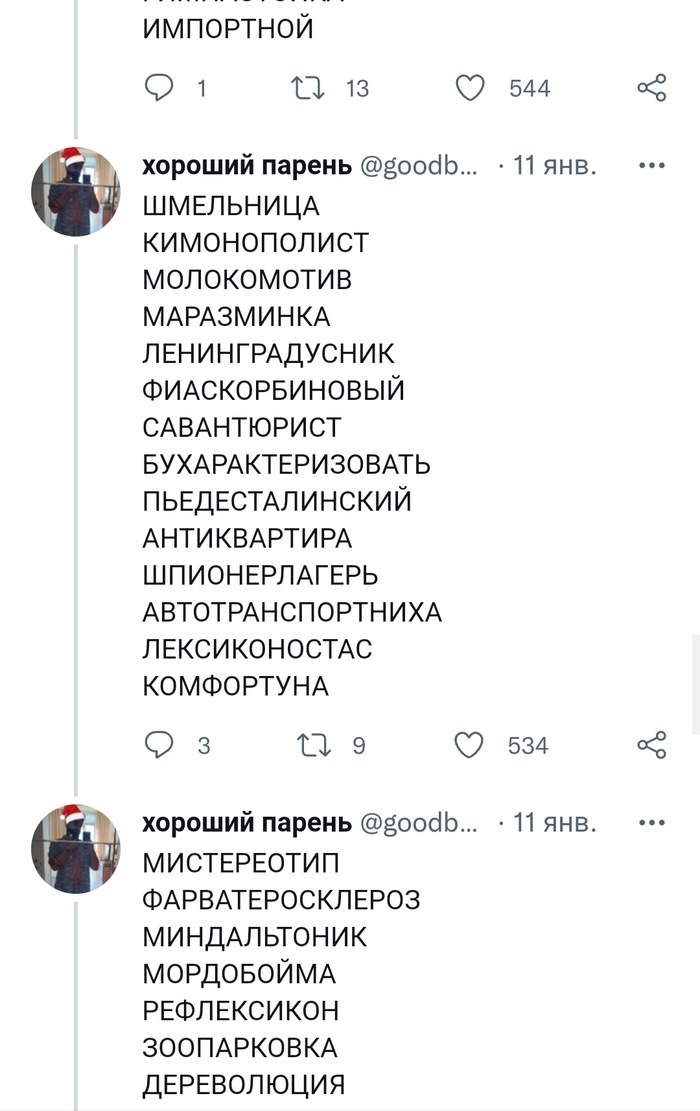Click the author name above МИСТЕРЕОТИП

pos(247,824)
